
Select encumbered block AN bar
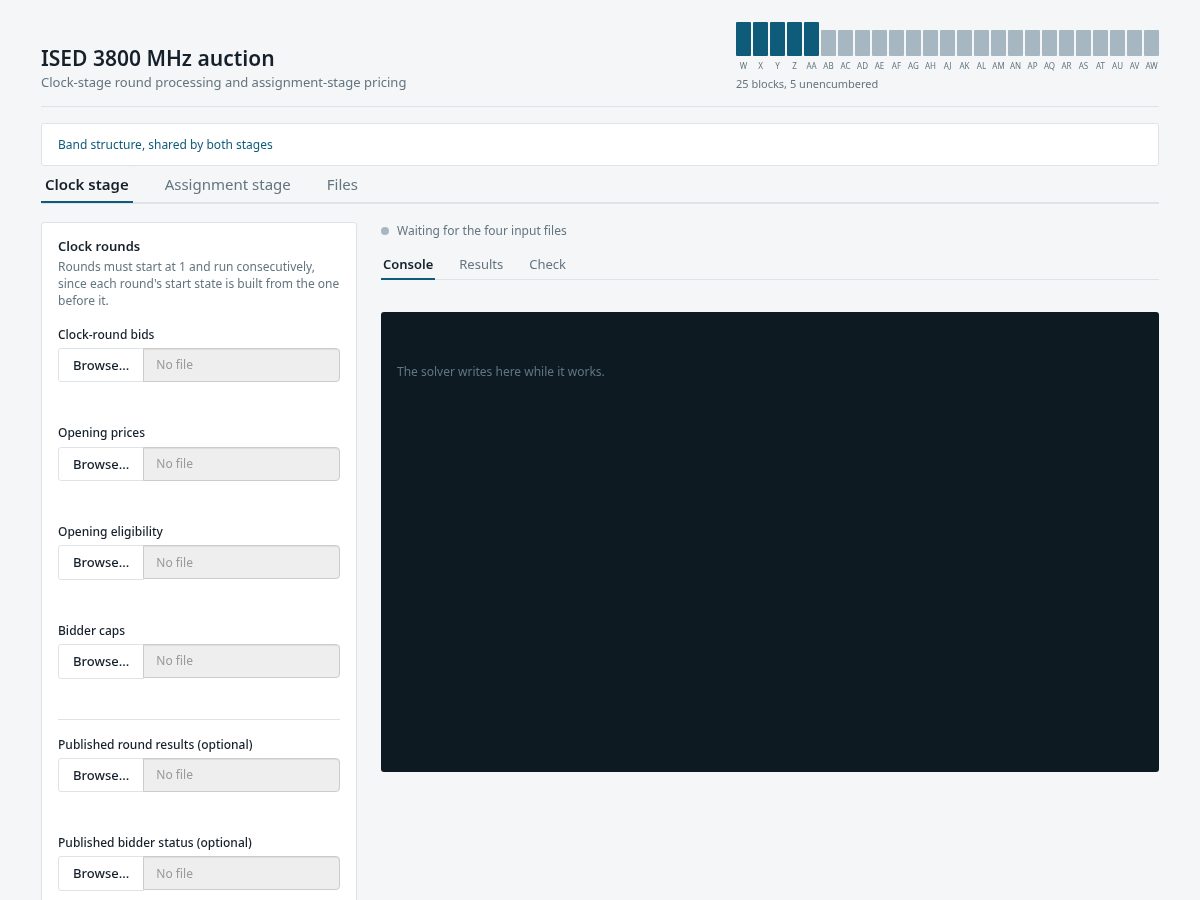pyautogui.click(x=1015, y=43)
